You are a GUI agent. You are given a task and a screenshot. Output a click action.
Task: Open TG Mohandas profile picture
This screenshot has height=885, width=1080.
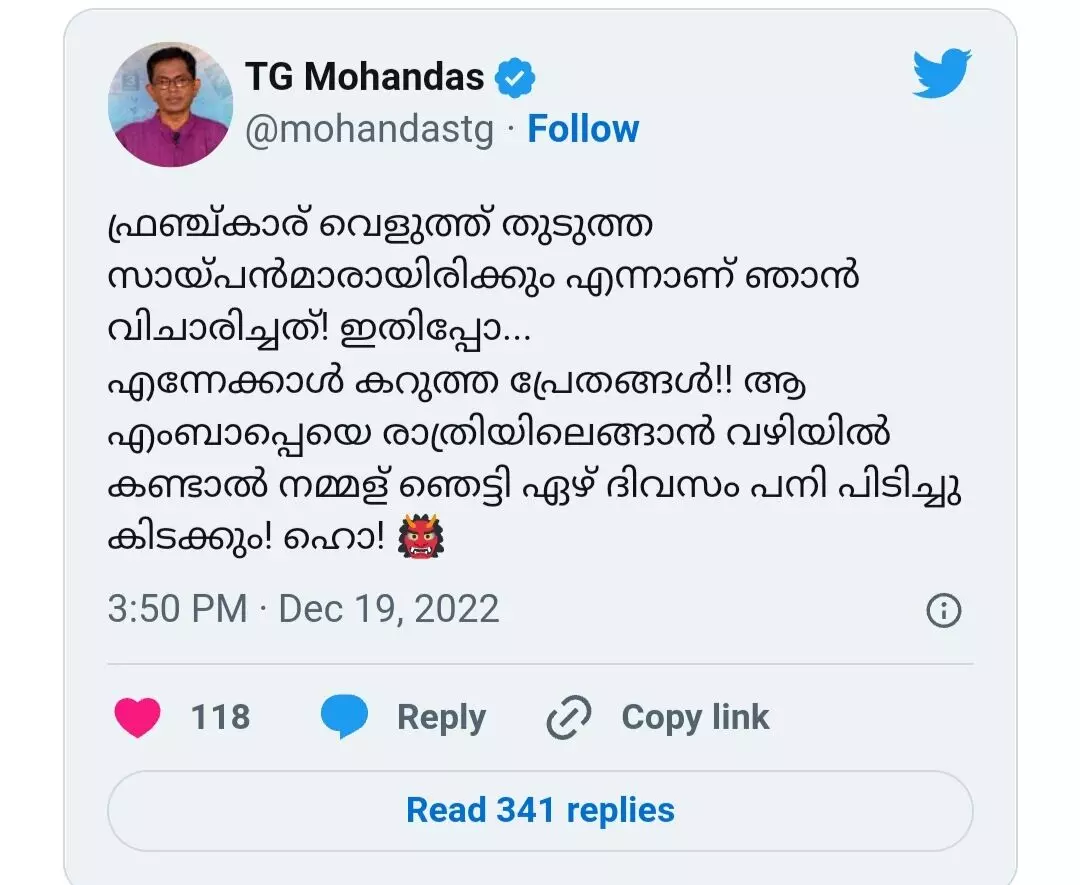(170, 104)
